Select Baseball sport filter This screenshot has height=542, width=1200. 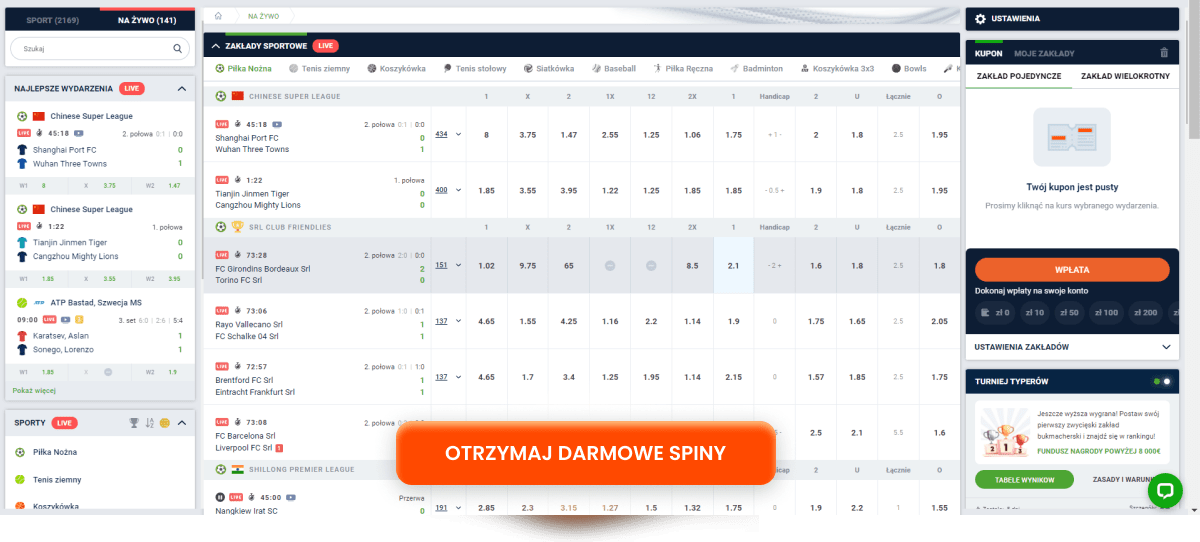(613, 69)
